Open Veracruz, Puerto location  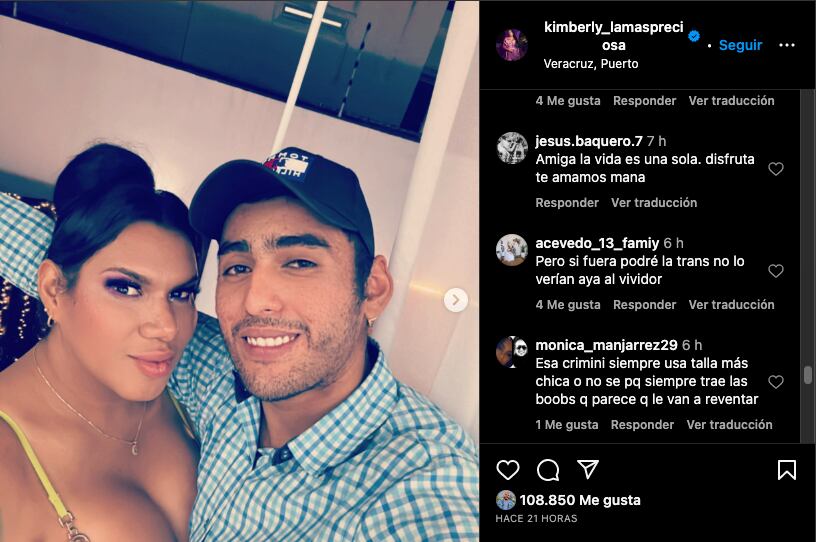(x=591, y=64)
